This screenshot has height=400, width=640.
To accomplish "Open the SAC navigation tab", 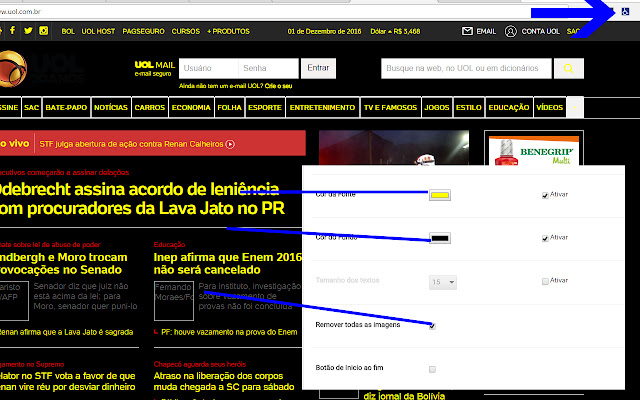I will click(31, 108).
